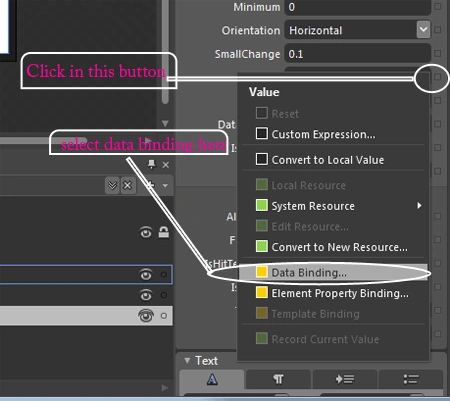
Task: Click the plus icon in the panel toolbar
Action: pos(150,184)
